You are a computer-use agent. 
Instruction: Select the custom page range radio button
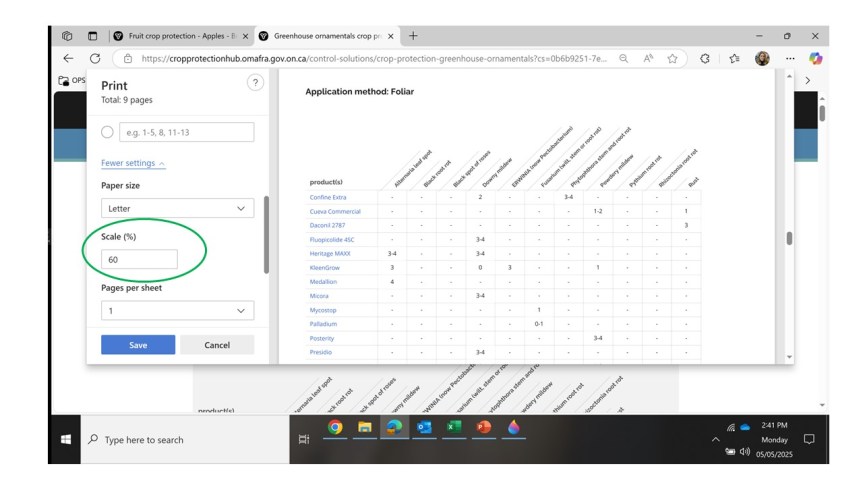tap(107, 132)
